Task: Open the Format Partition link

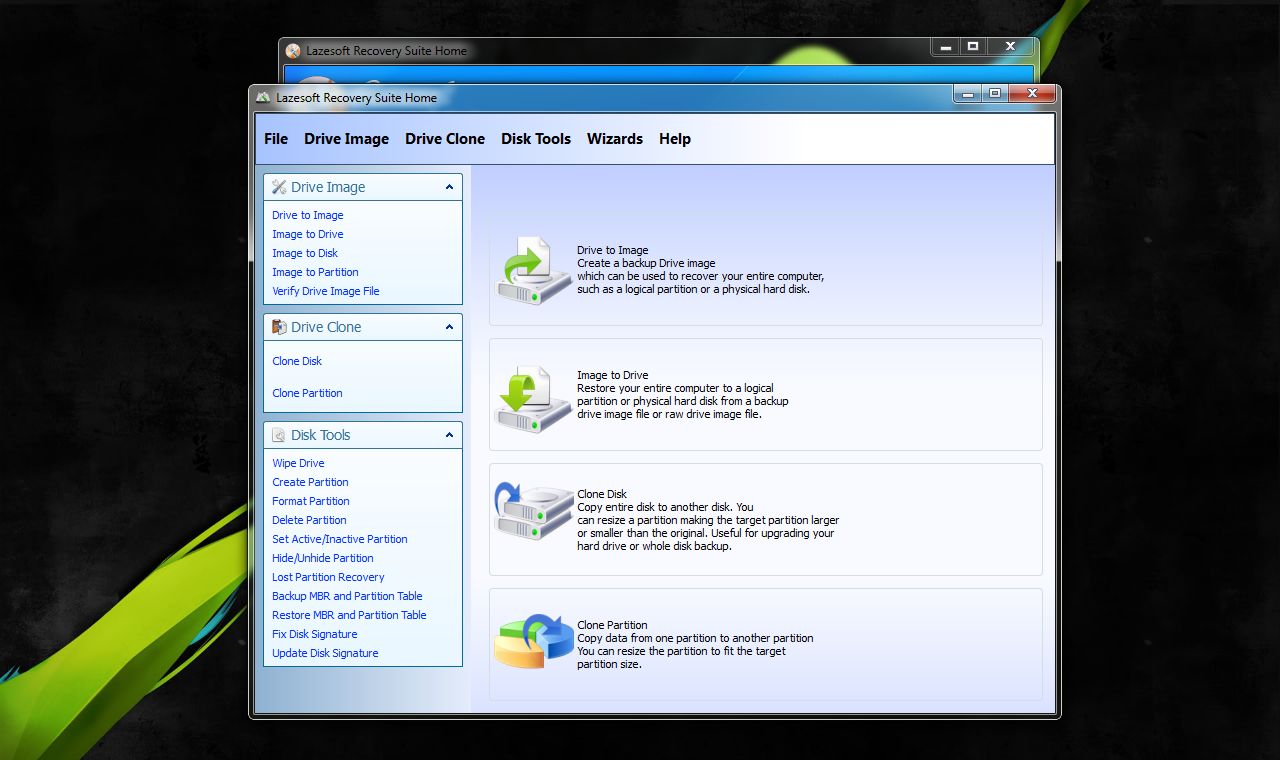Action: (311, 501)
